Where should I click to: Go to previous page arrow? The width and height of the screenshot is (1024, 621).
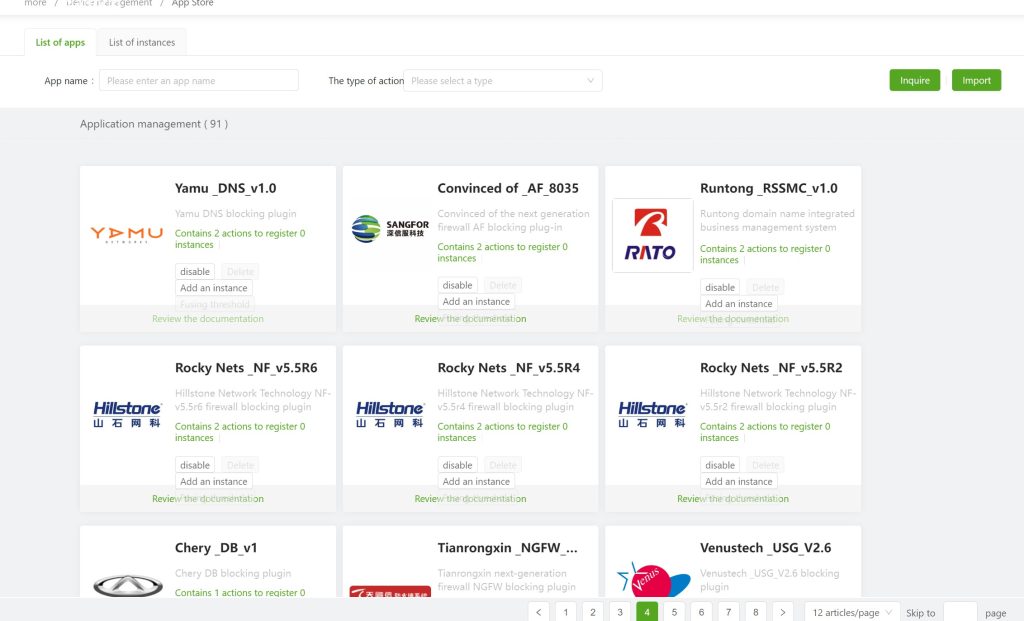538,612
